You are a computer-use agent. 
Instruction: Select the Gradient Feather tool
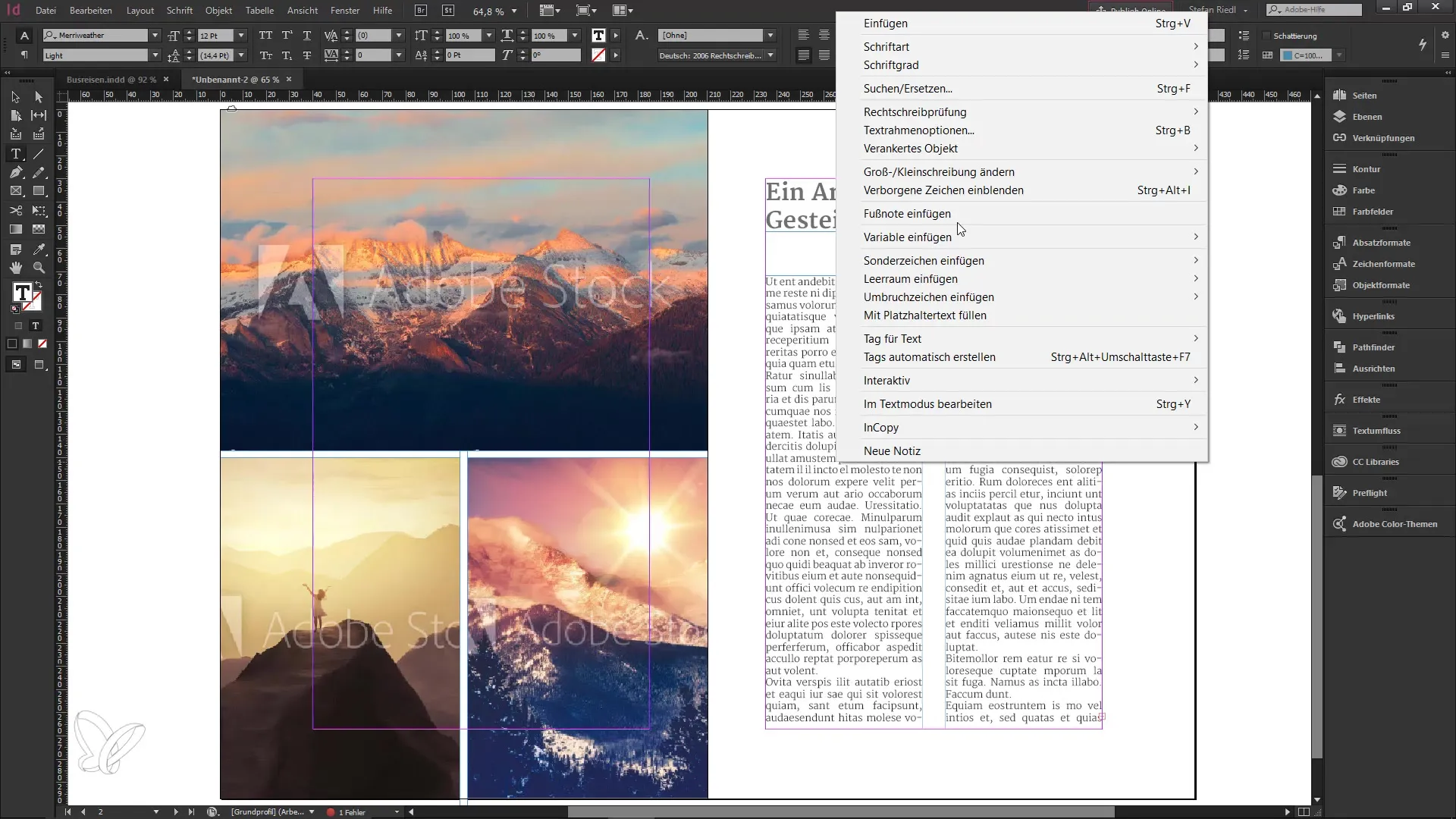pos(39,229)
